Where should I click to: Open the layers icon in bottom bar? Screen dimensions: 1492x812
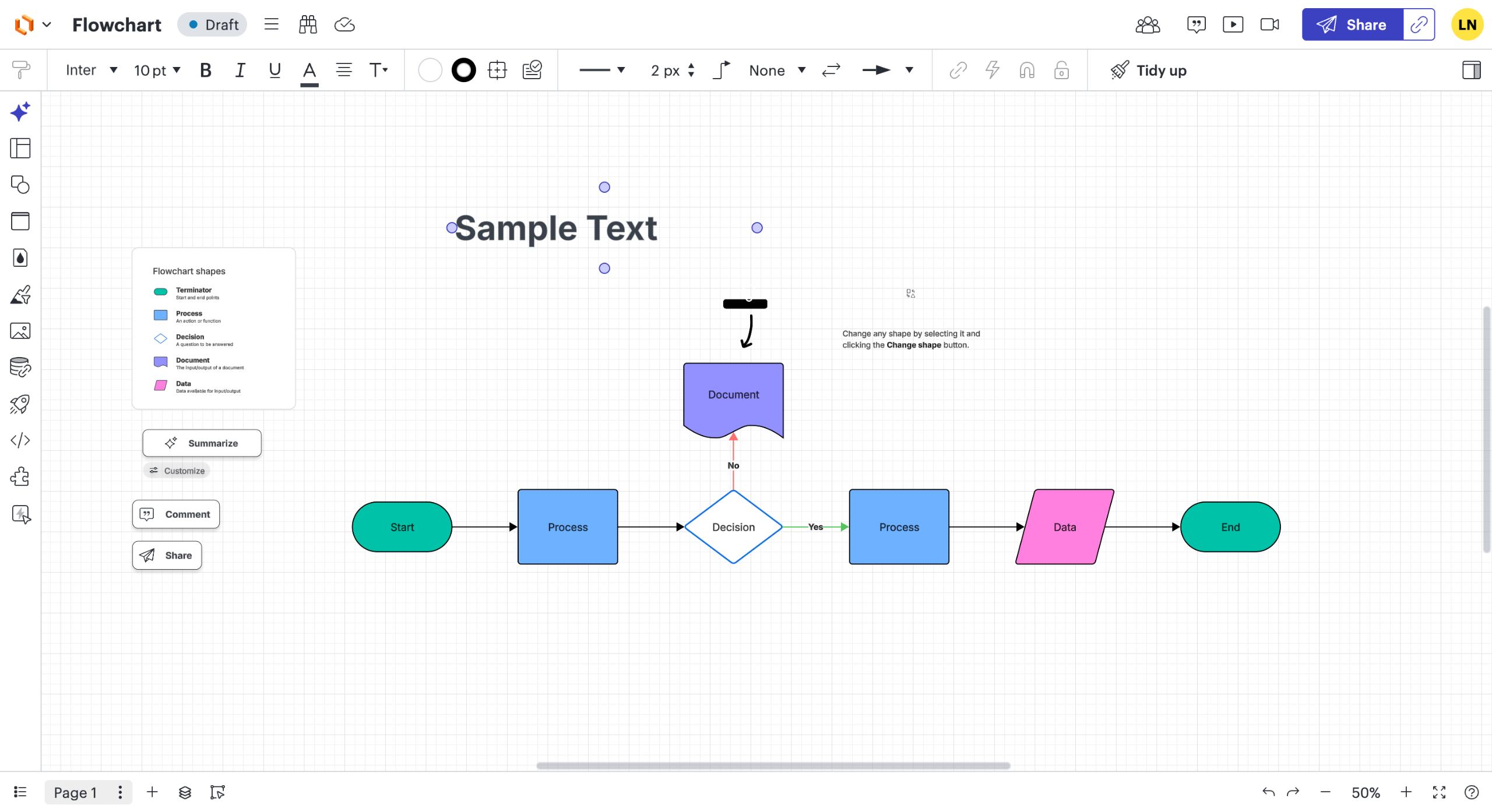click(185, 792)
